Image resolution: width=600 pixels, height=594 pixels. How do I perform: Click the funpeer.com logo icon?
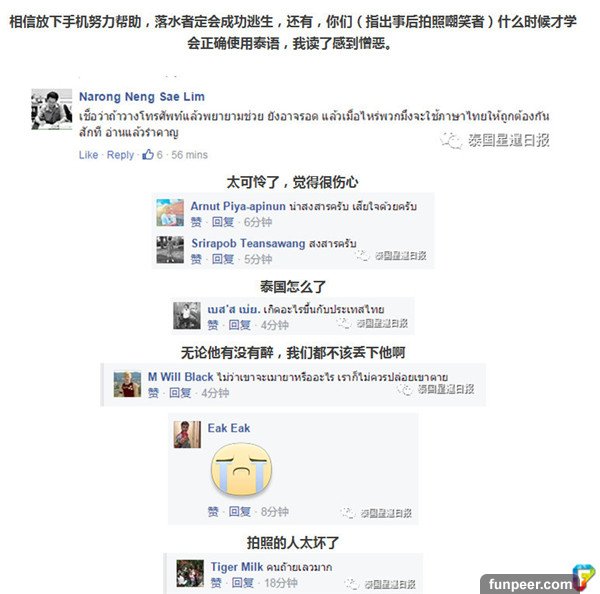pos(584,578)
